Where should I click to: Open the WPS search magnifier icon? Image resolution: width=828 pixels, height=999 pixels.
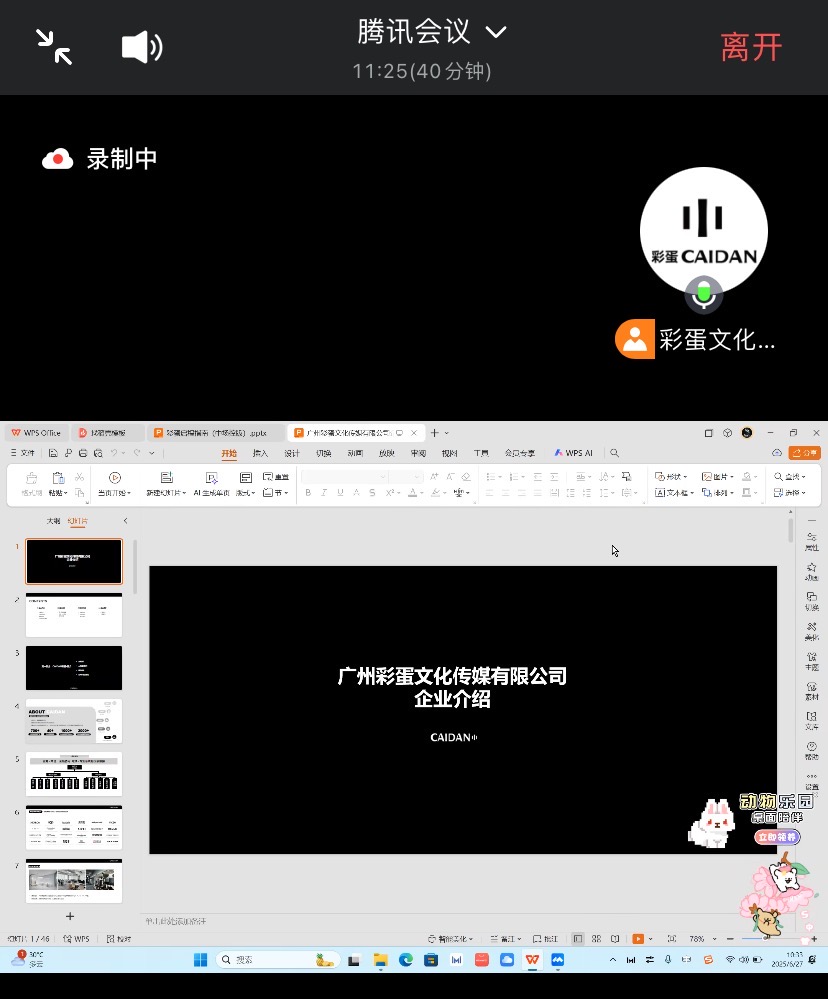click(615, 453)
